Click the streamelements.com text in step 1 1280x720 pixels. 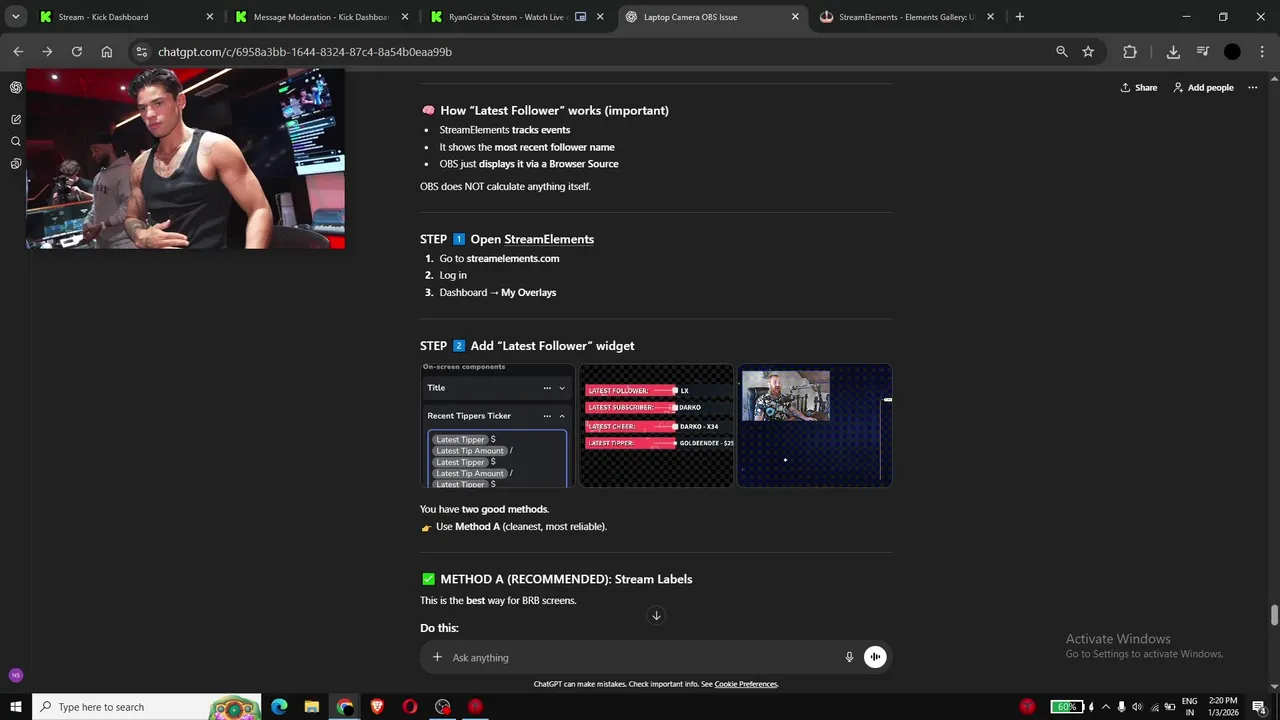coord(512,258)
